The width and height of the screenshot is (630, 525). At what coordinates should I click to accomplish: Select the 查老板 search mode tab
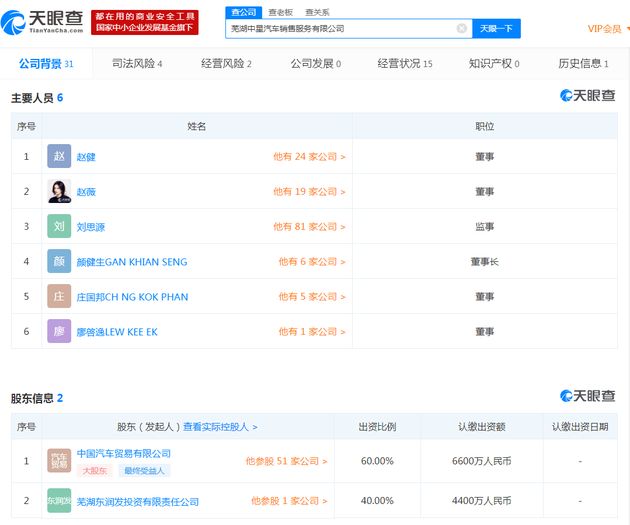coord(279,12)
